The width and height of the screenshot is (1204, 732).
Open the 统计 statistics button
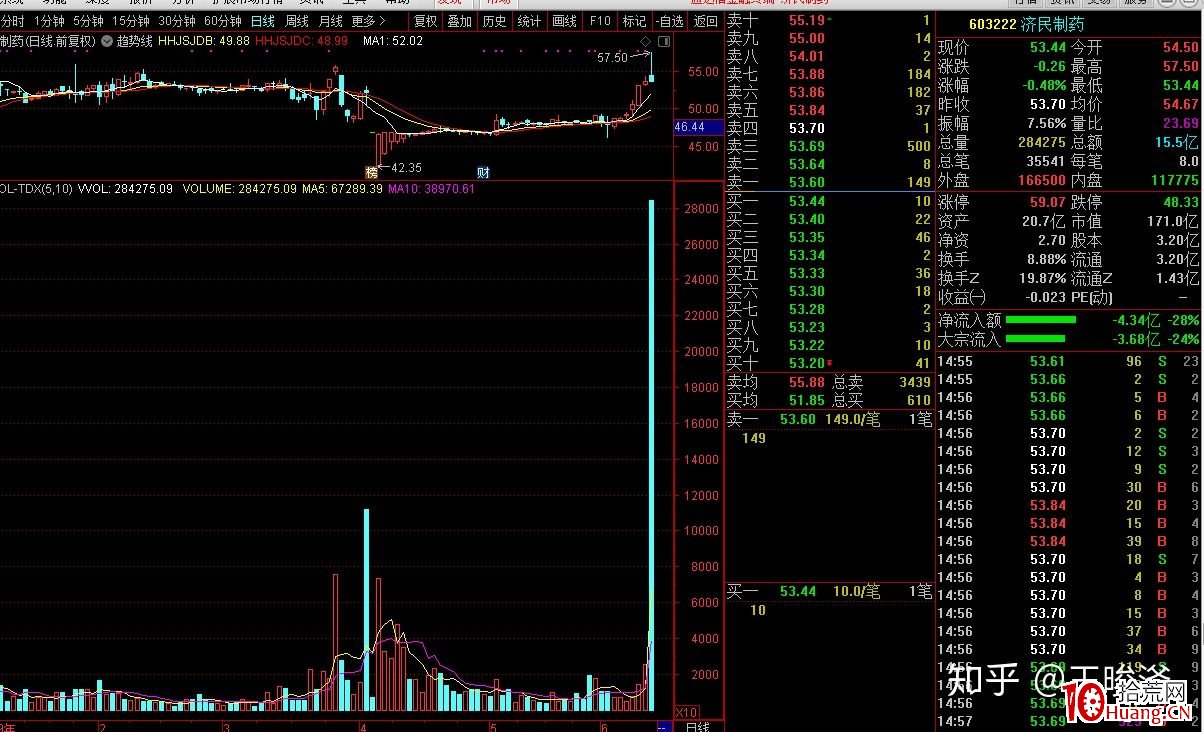click(x=530, y=21)
